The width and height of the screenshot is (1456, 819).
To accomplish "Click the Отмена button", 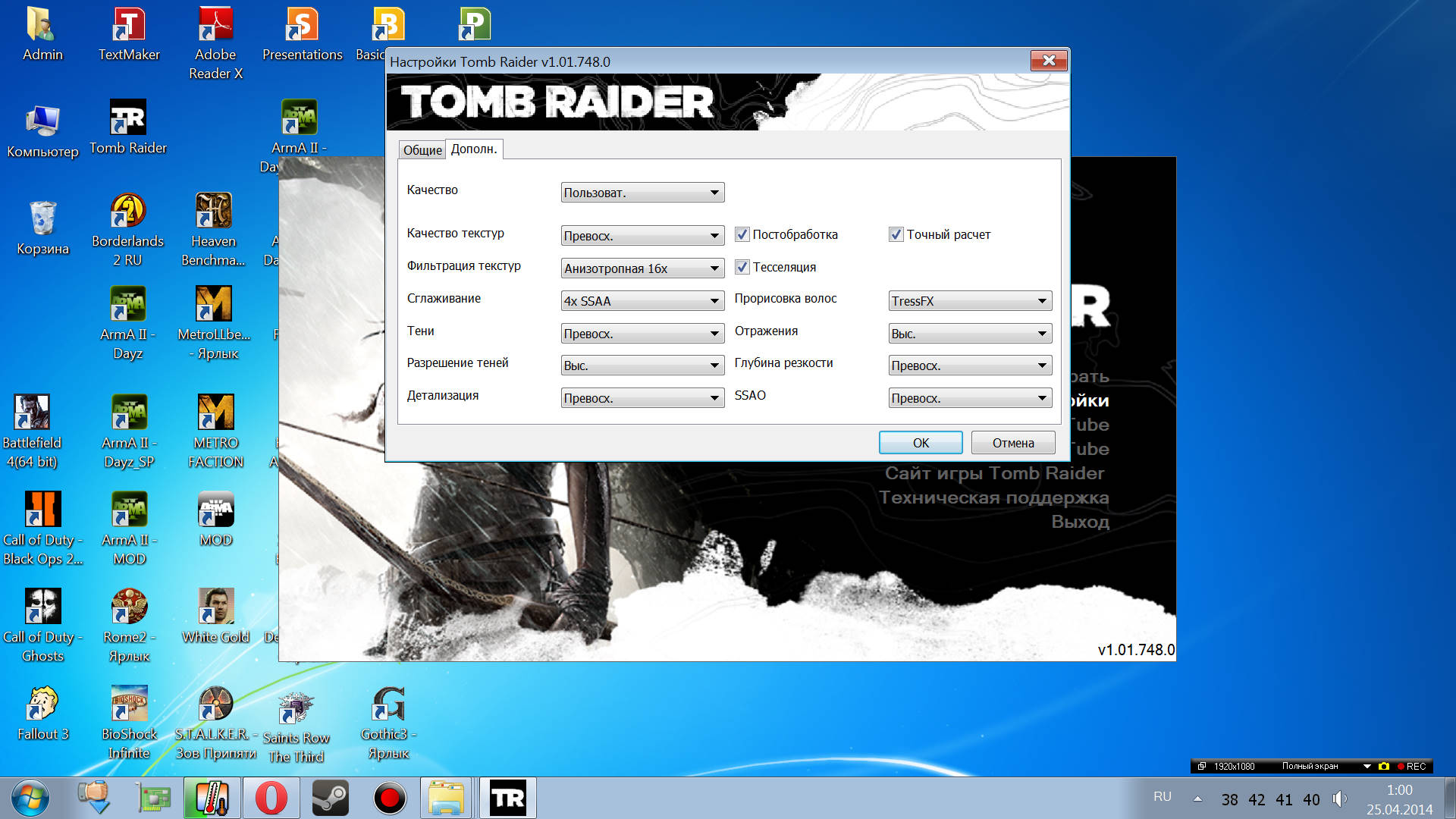I will point(1013,443).
